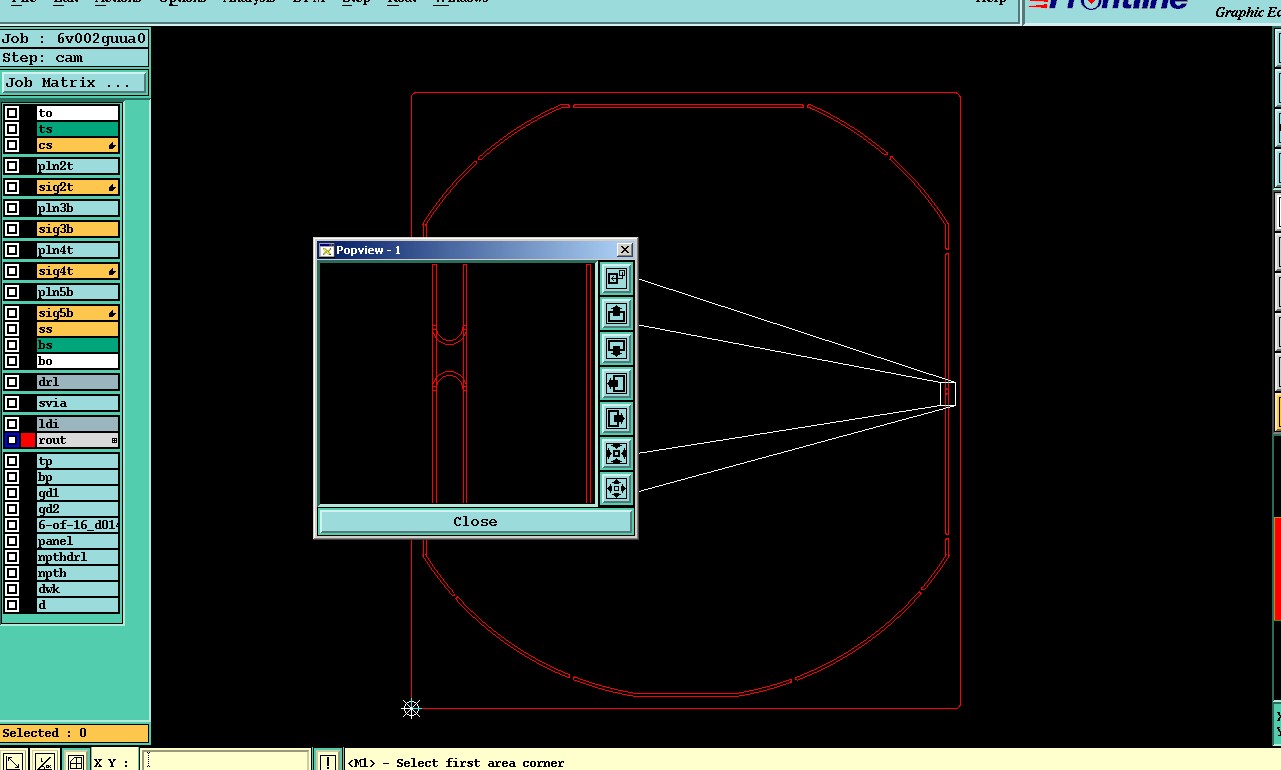Image resolution: width=1281 pixels, height=770 pixels.
Task: Click the exclamation mark message icon
Action: point(328,761)
